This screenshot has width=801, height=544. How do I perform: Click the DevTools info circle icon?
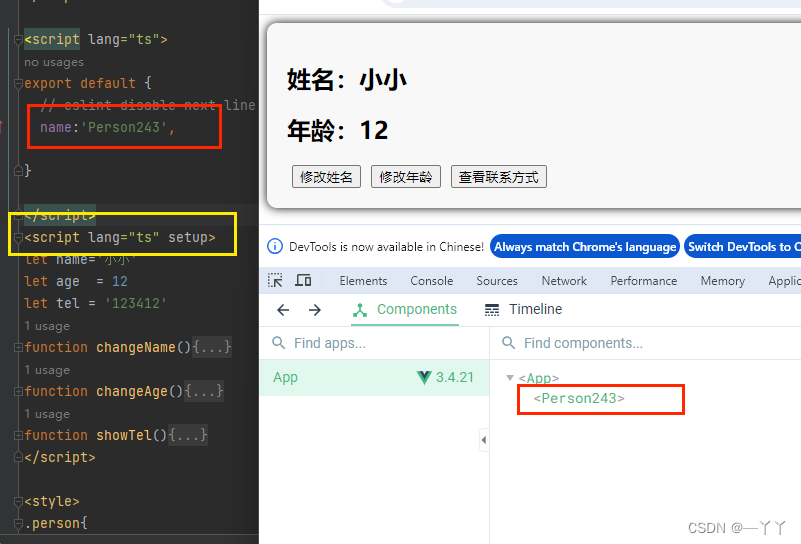point(275,246)
